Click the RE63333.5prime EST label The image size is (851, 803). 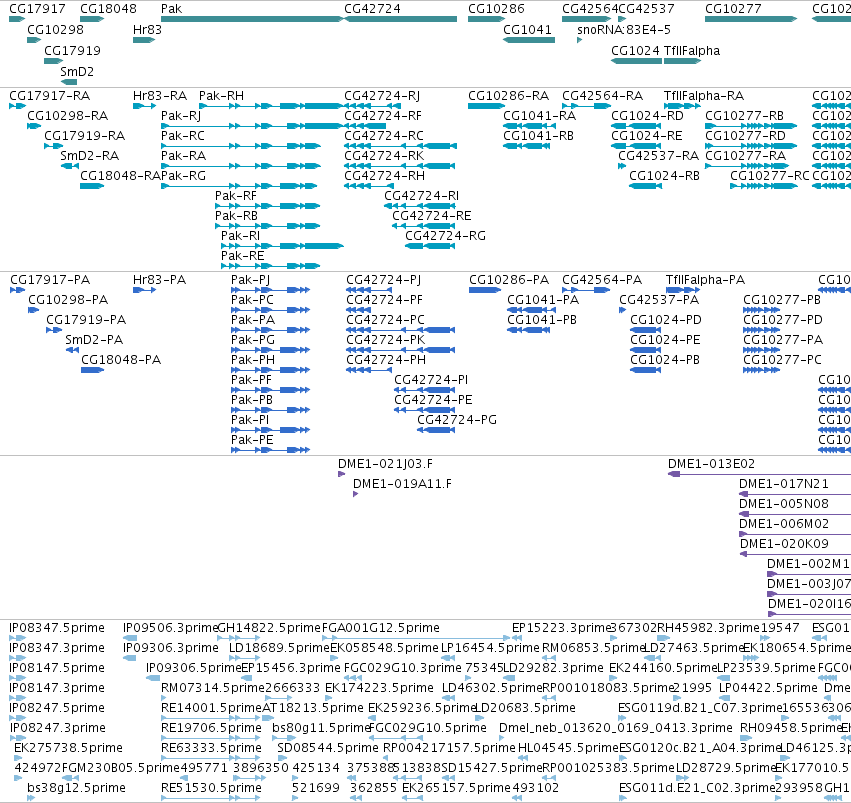pos(212,748)
